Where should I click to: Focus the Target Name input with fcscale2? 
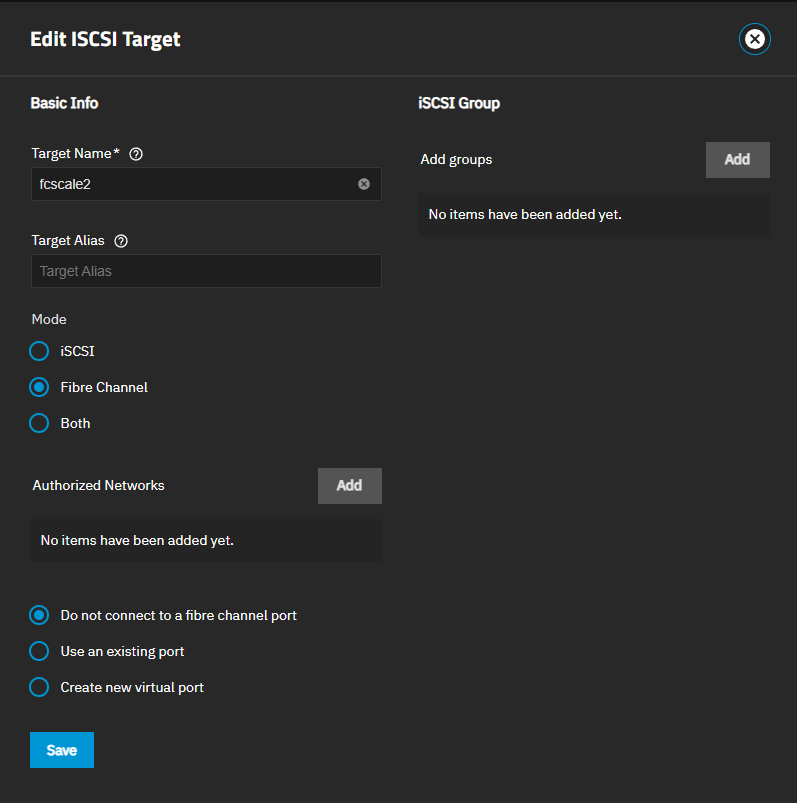tap(190, 184)
